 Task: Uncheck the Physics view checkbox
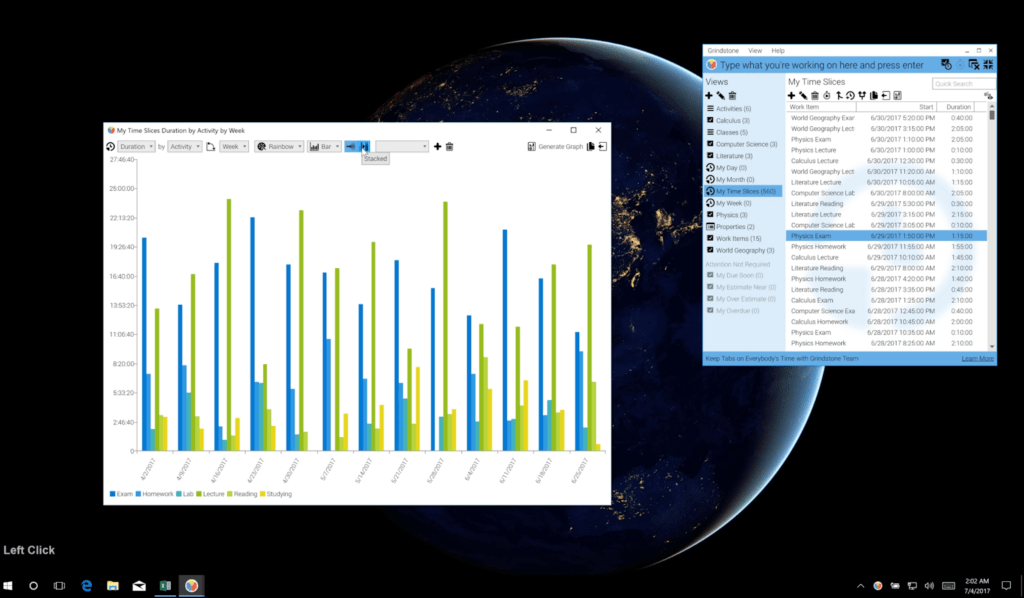click(710, 214)
